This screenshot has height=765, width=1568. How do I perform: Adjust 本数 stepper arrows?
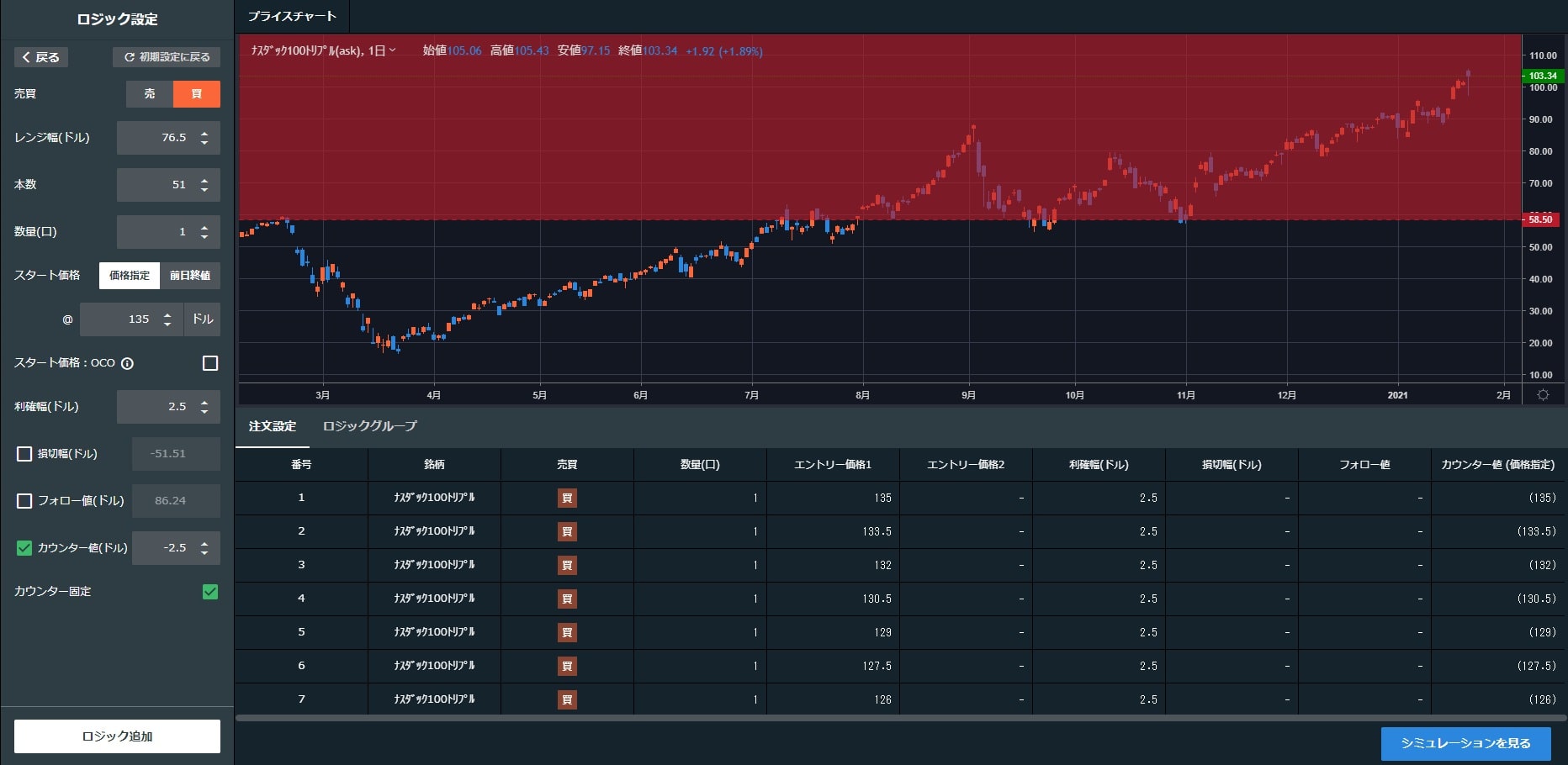pos(204,185)
